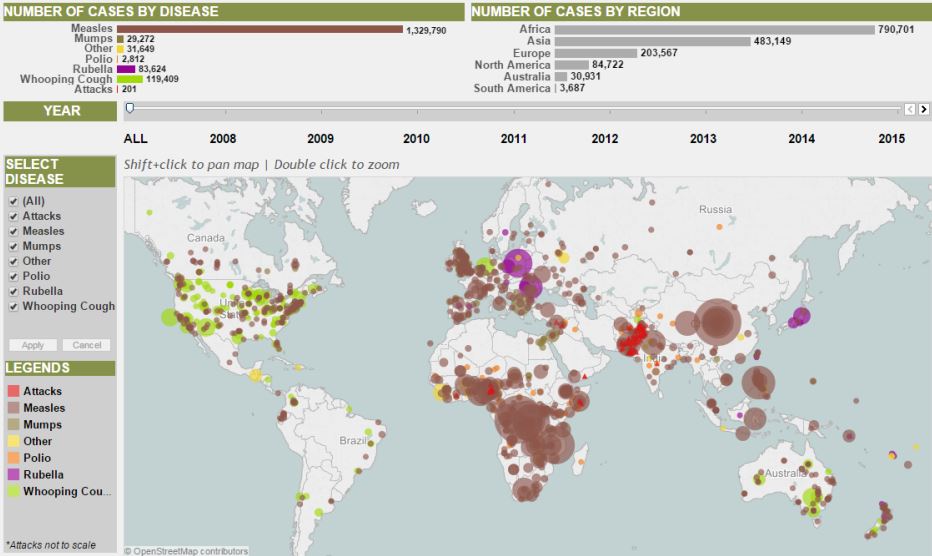Viewport: 932px width, 556px height.
Task: Uncheck the Whooping Cough checkbox
Action: coord(12,306)
